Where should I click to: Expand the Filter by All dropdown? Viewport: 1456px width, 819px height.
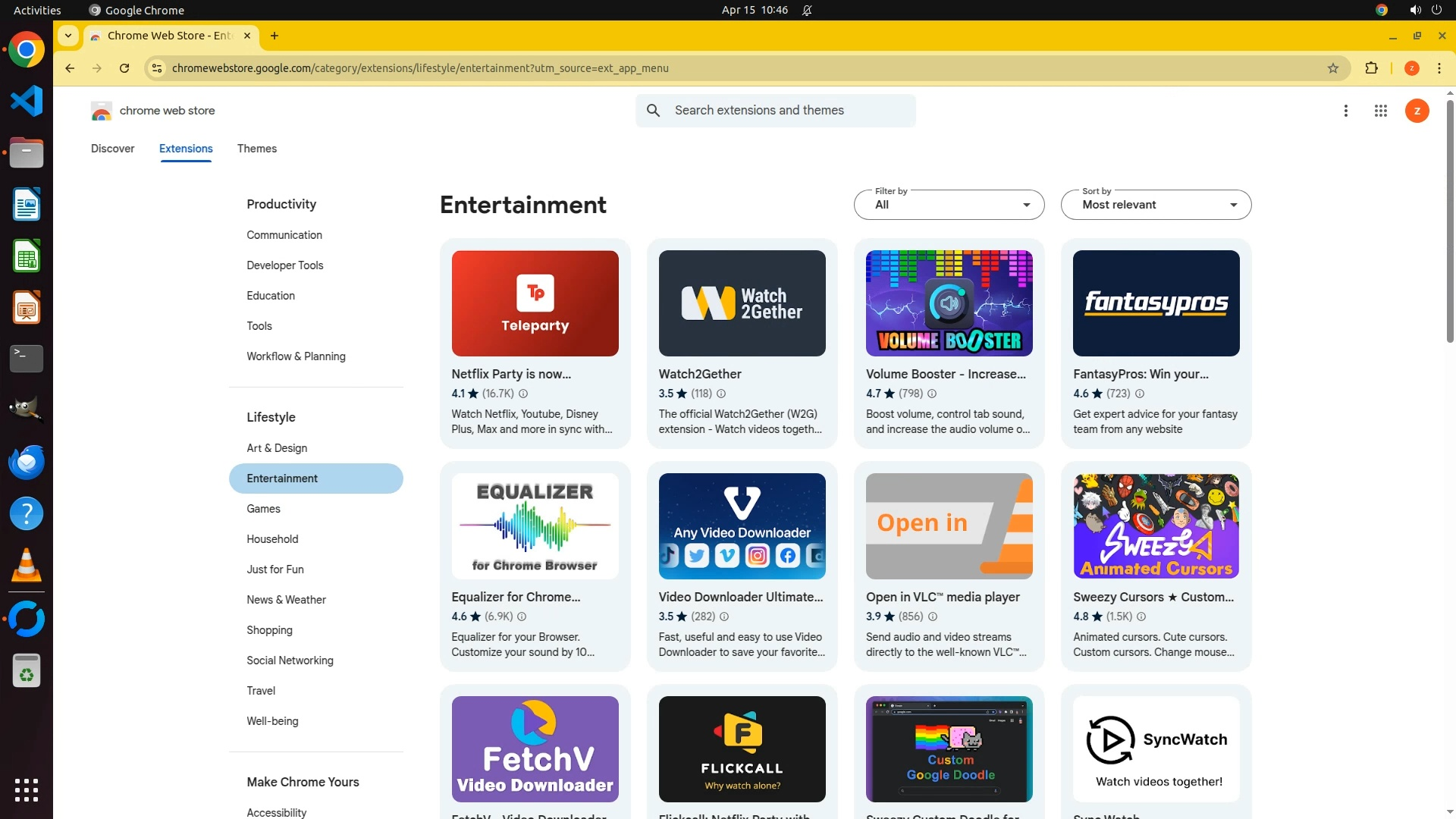click(x=949, y=205)
